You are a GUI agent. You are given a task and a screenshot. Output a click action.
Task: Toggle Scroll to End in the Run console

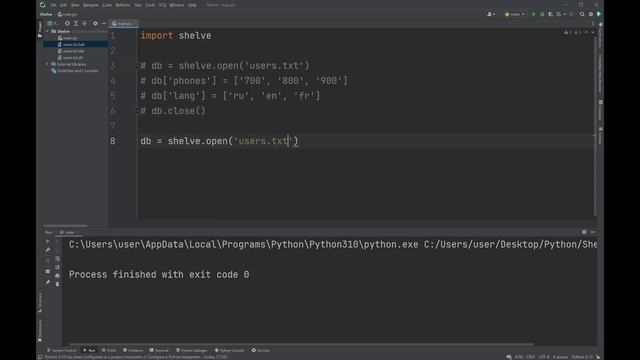(58, 267)
